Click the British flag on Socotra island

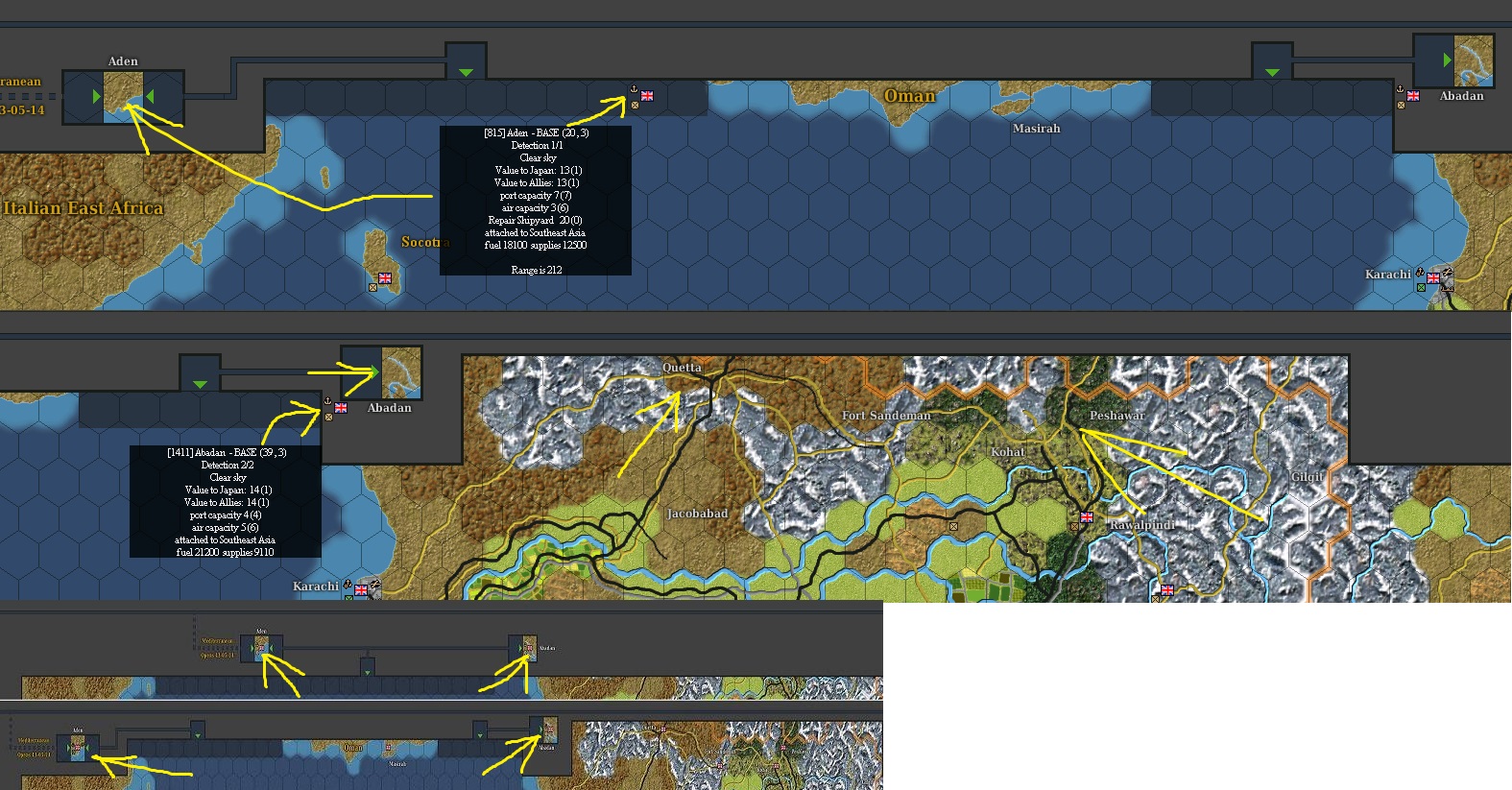pos(385,278)
